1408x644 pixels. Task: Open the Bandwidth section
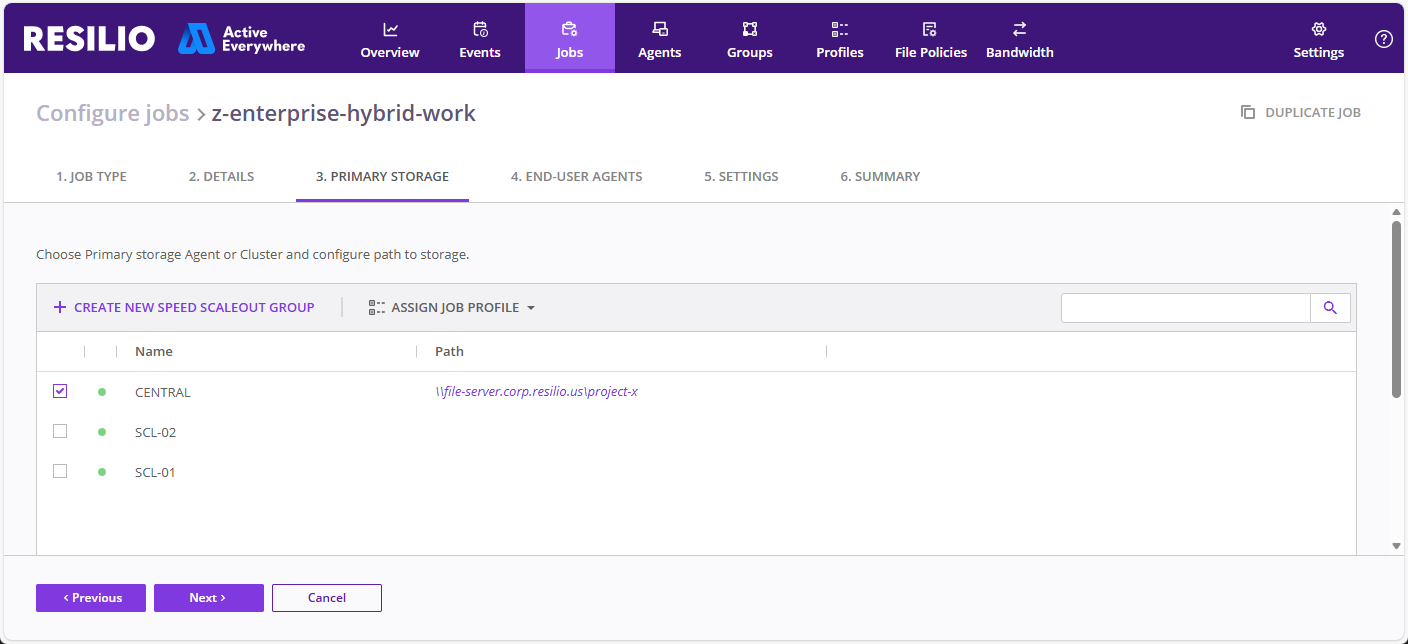(1020, 39)
